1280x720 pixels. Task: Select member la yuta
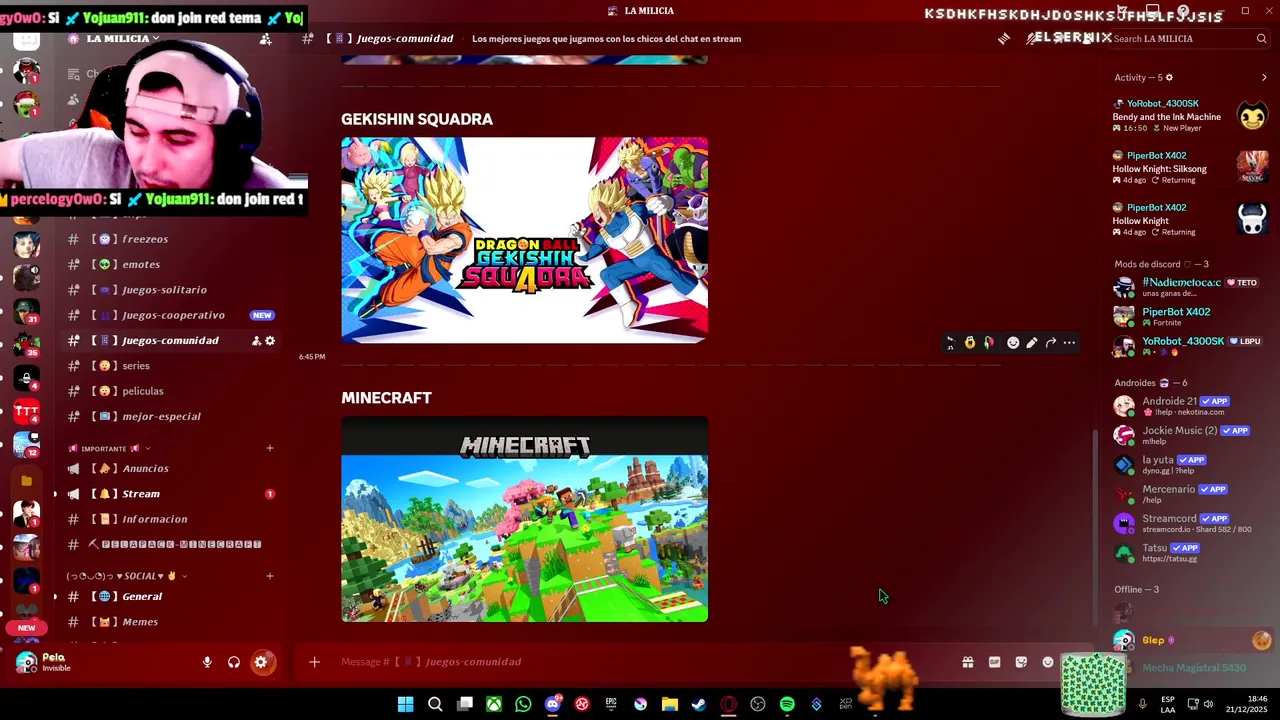[1190, 465]
